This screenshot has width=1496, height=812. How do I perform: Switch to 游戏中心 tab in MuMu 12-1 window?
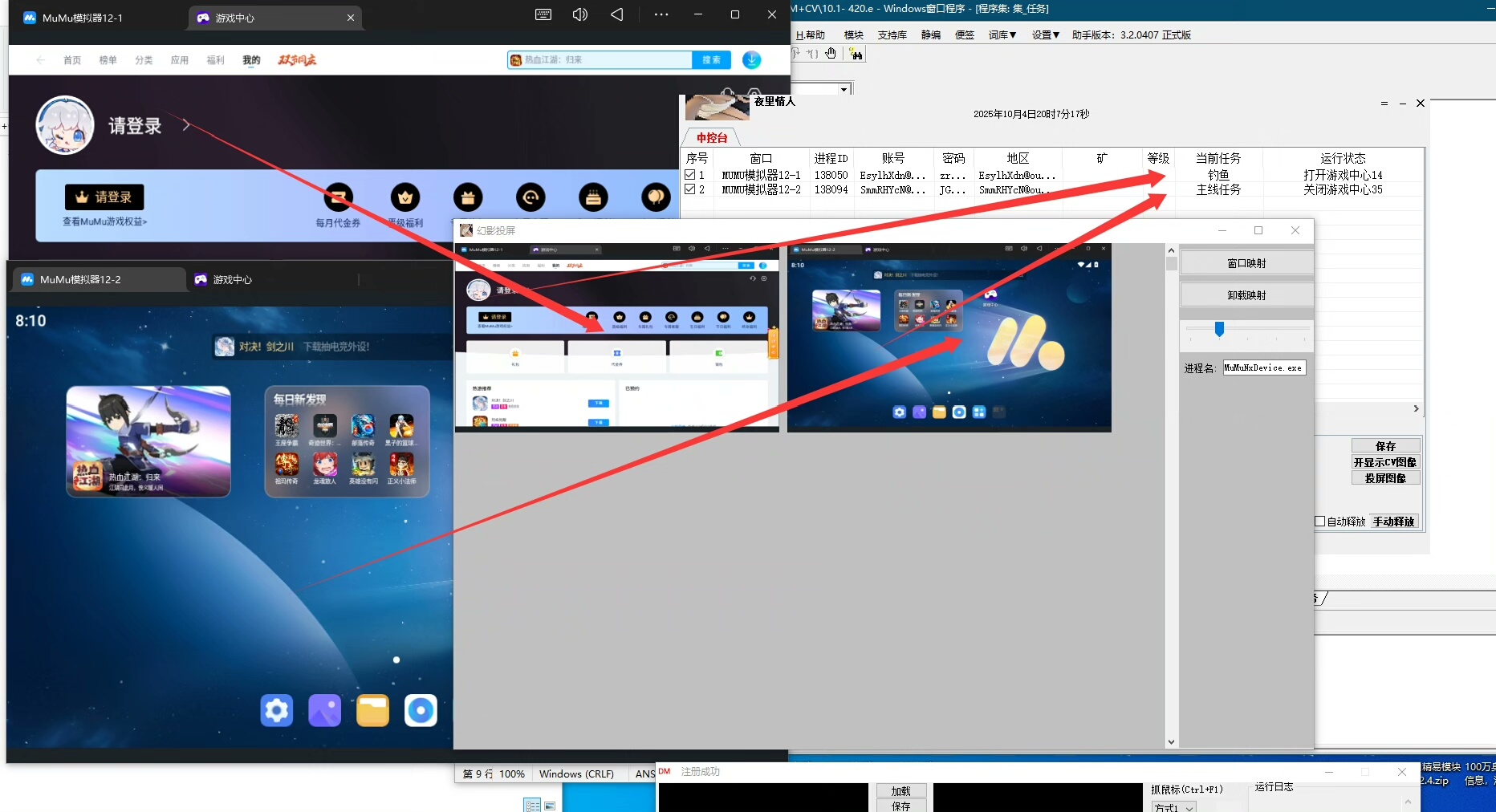(274, 18)
